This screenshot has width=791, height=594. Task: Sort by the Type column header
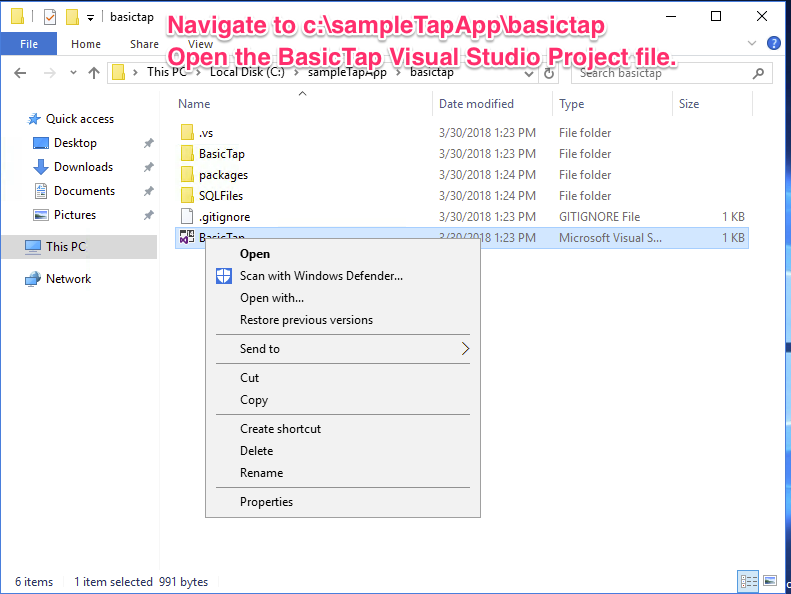pos(571,103)
